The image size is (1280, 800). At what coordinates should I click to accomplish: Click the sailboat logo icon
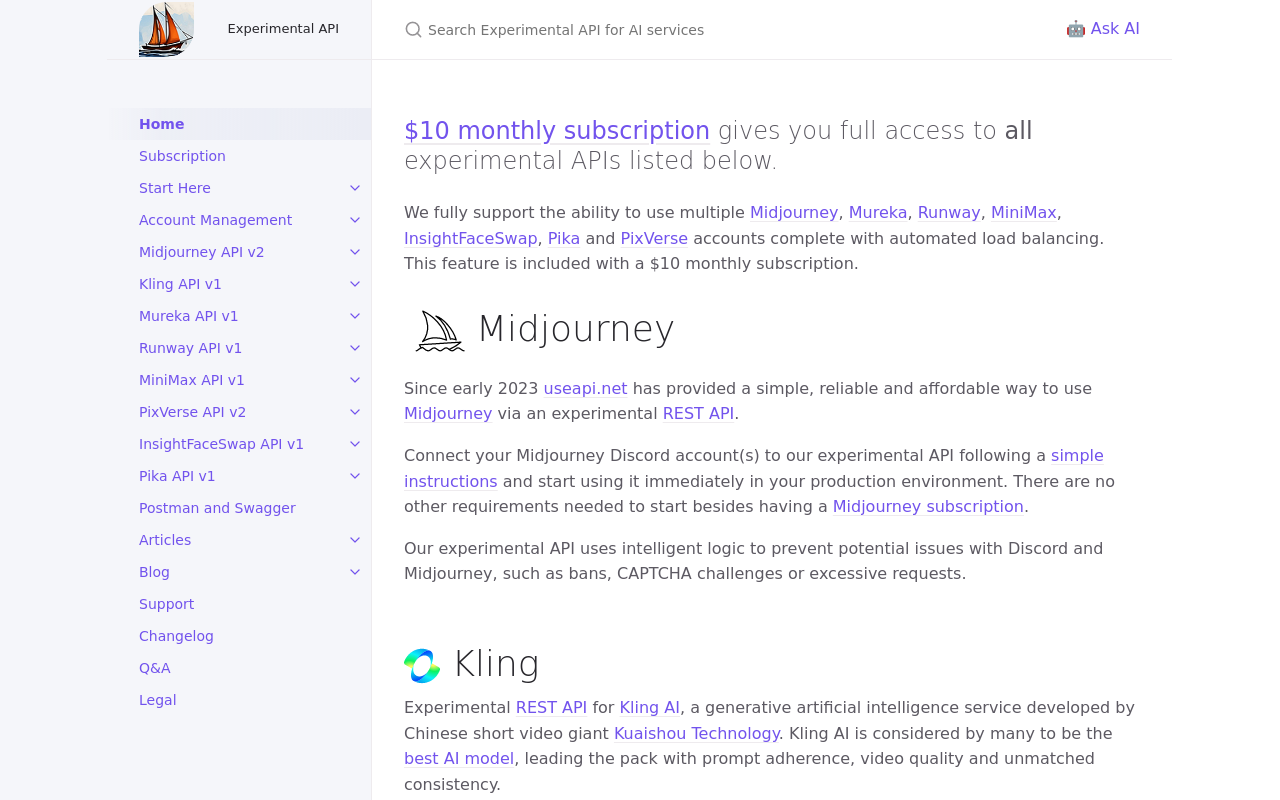point(166,29)
